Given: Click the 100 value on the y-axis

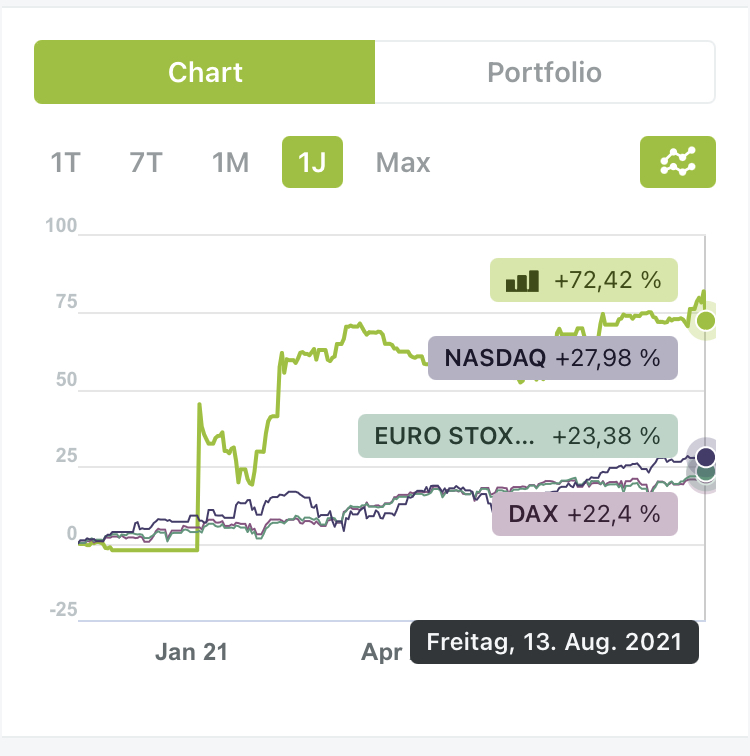Looking at the screenshot, I should (x=61, y=226).
